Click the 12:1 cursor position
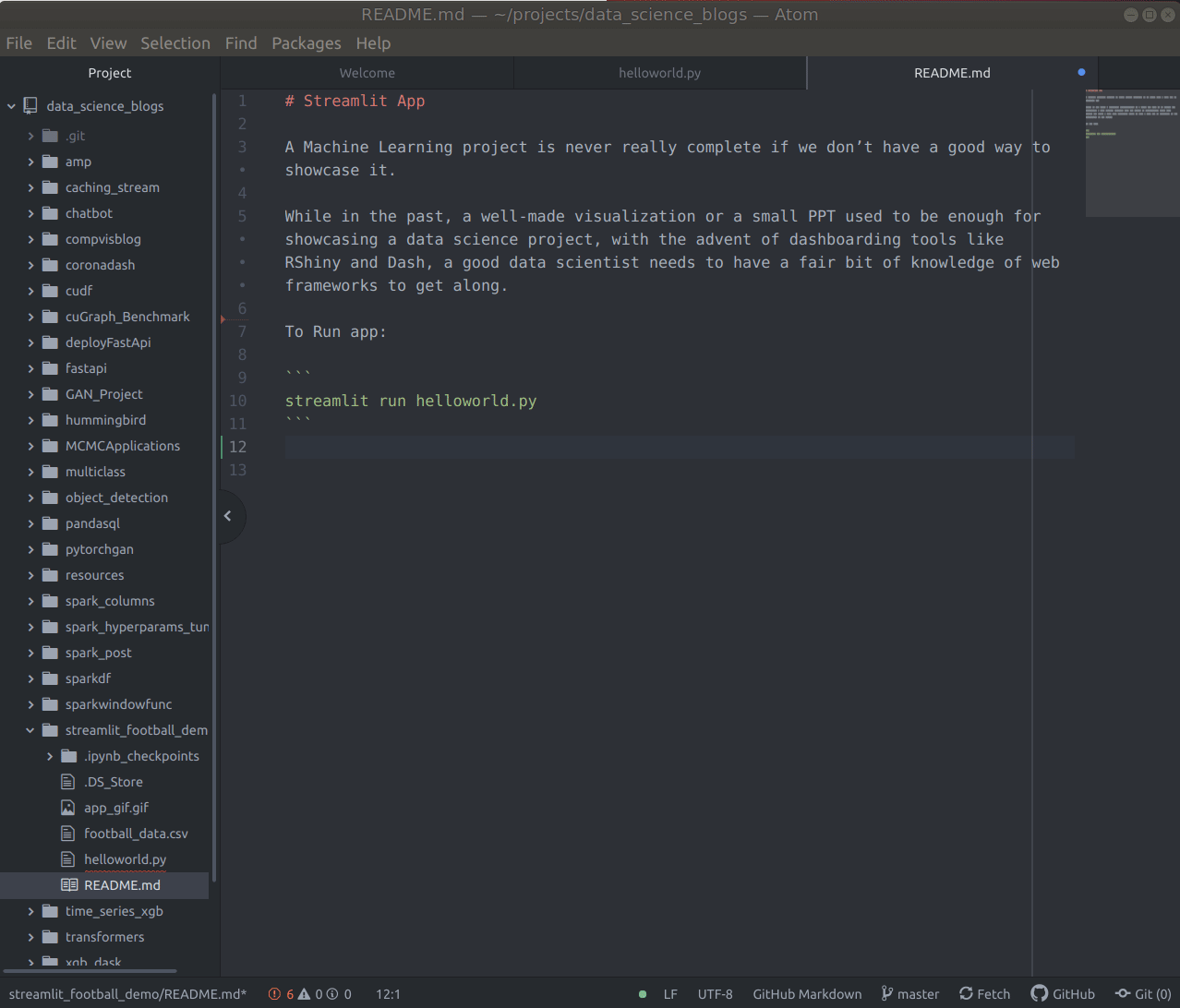1180x1008 pixels. tap(388, 994)
